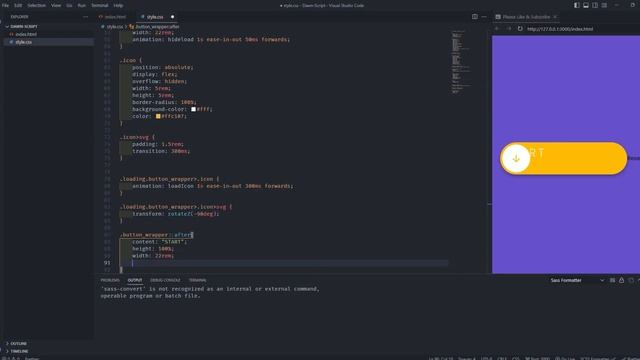
Task: Click code line 'position: absolute;'
Action: pyautogui.click(x=162, y=67)
